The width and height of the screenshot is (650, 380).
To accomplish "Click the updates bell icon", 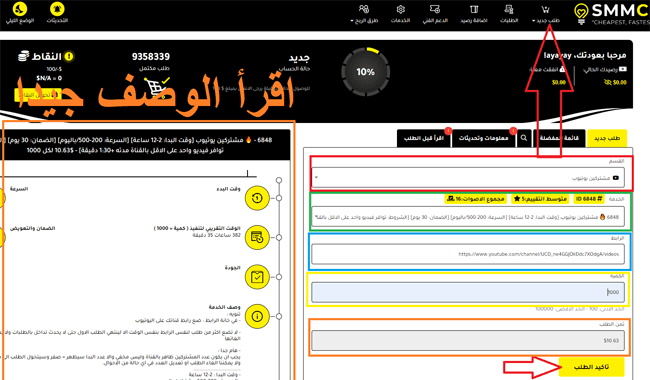I will (57, 9).
